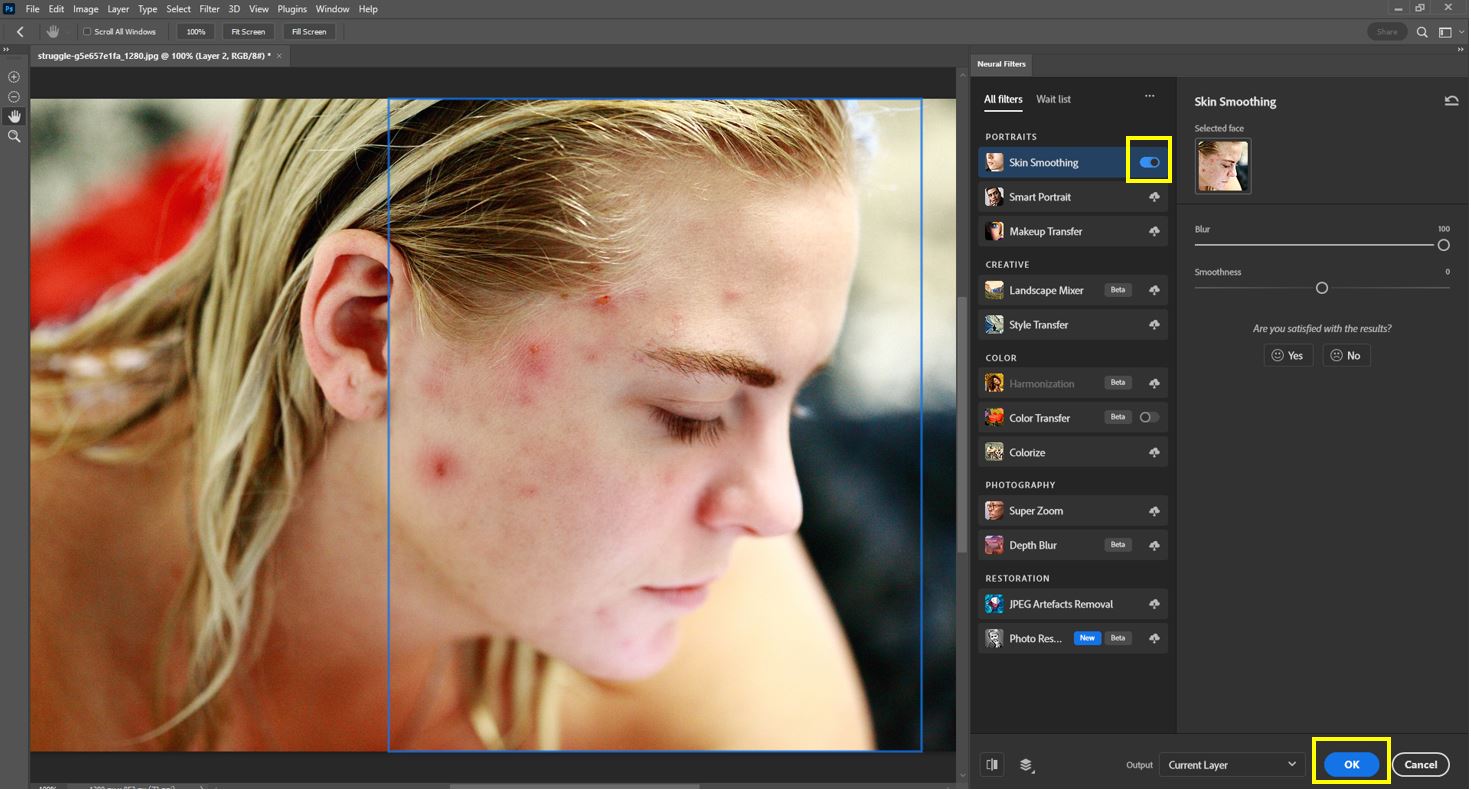
Task: Open the workspace switcher icon
Action: [x=1445, y=32]
